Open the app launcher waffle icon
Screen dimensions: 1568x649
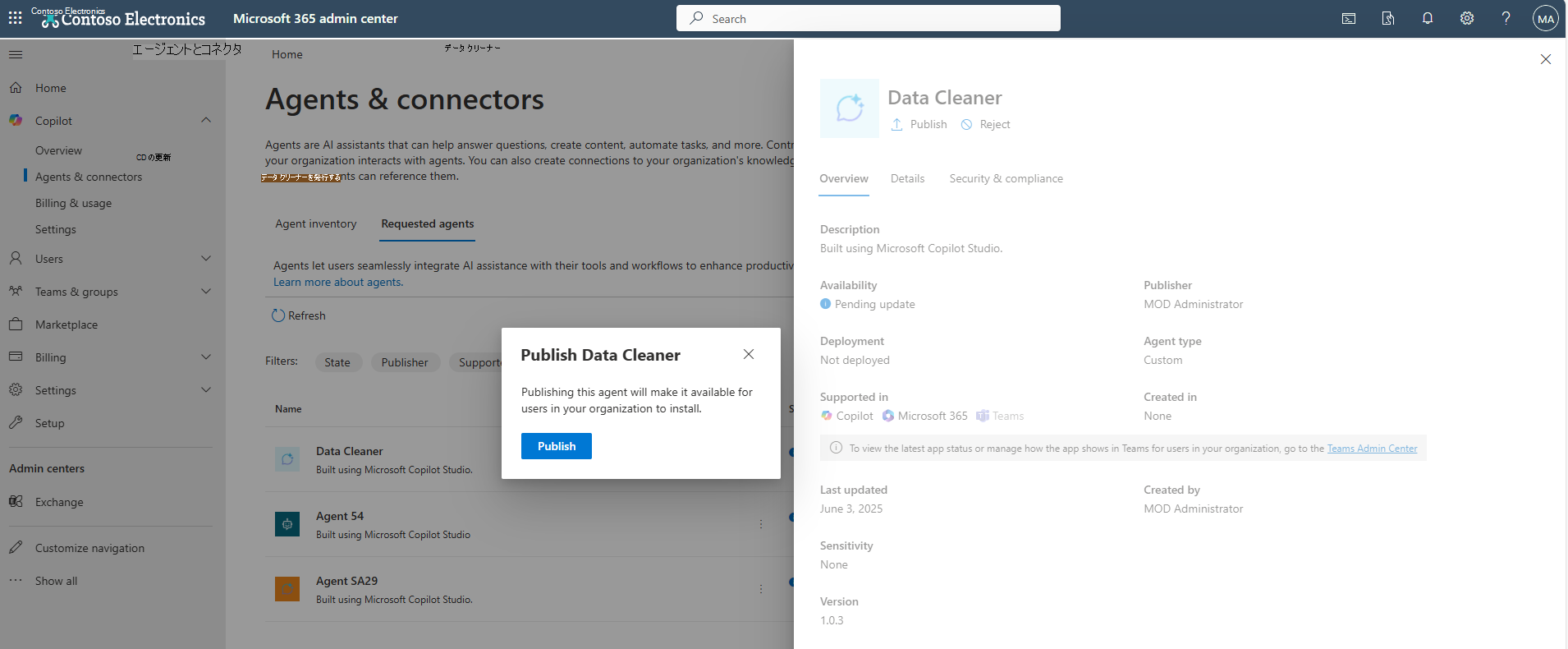coord(16,18)
